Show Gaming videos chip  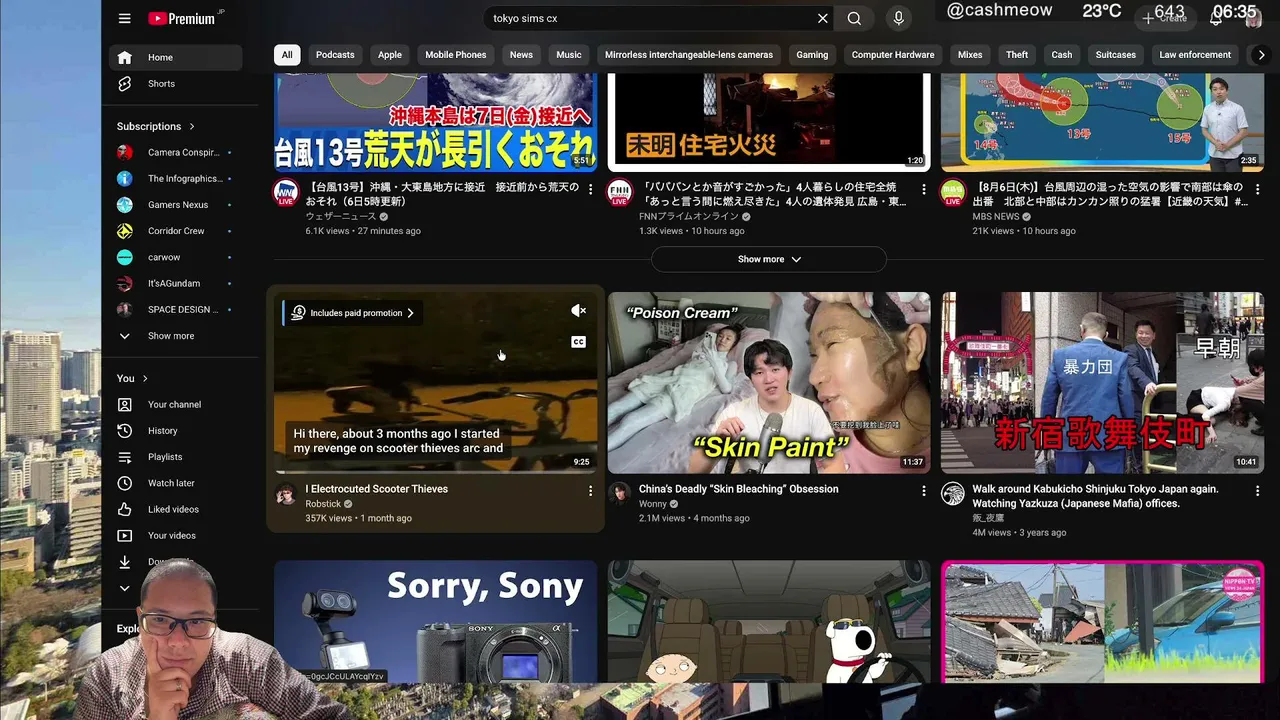(812, 55)
